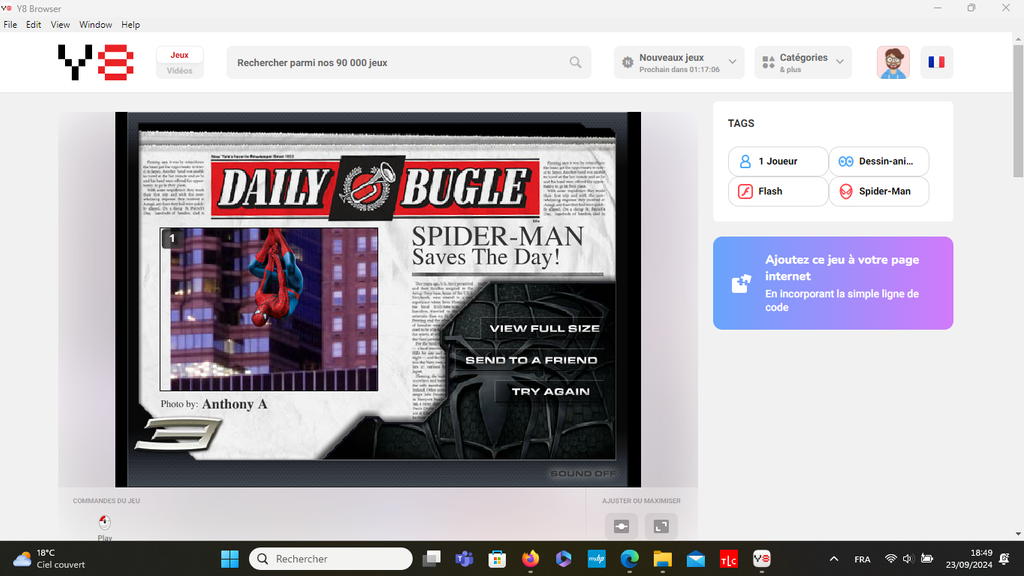Click View Full Size in the game
Viewport: 1024px width, 576px height.
coord(544,328)
